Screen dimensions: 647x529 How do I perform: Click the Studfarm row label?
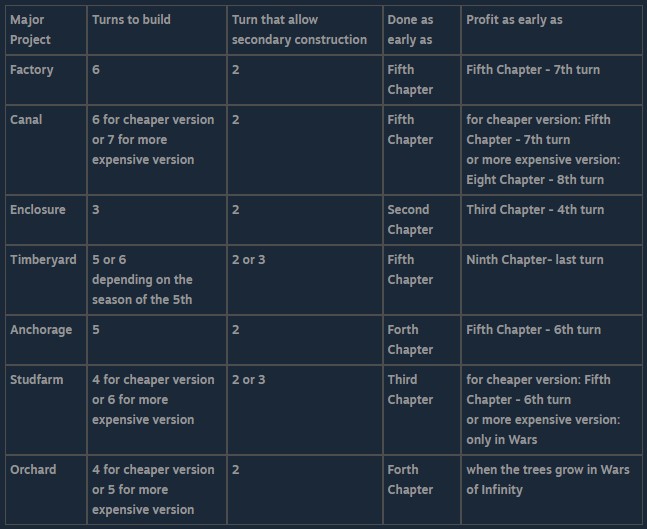[x=38, y=380]
